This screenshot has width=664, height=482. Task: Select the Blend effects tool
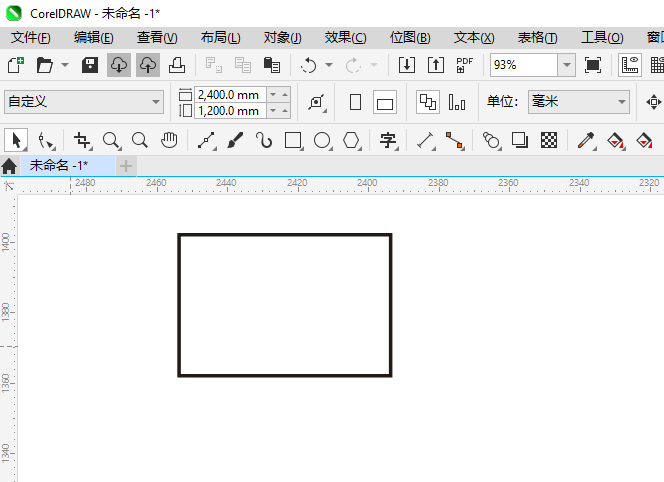pyautogui.click(x=492, y=140)
